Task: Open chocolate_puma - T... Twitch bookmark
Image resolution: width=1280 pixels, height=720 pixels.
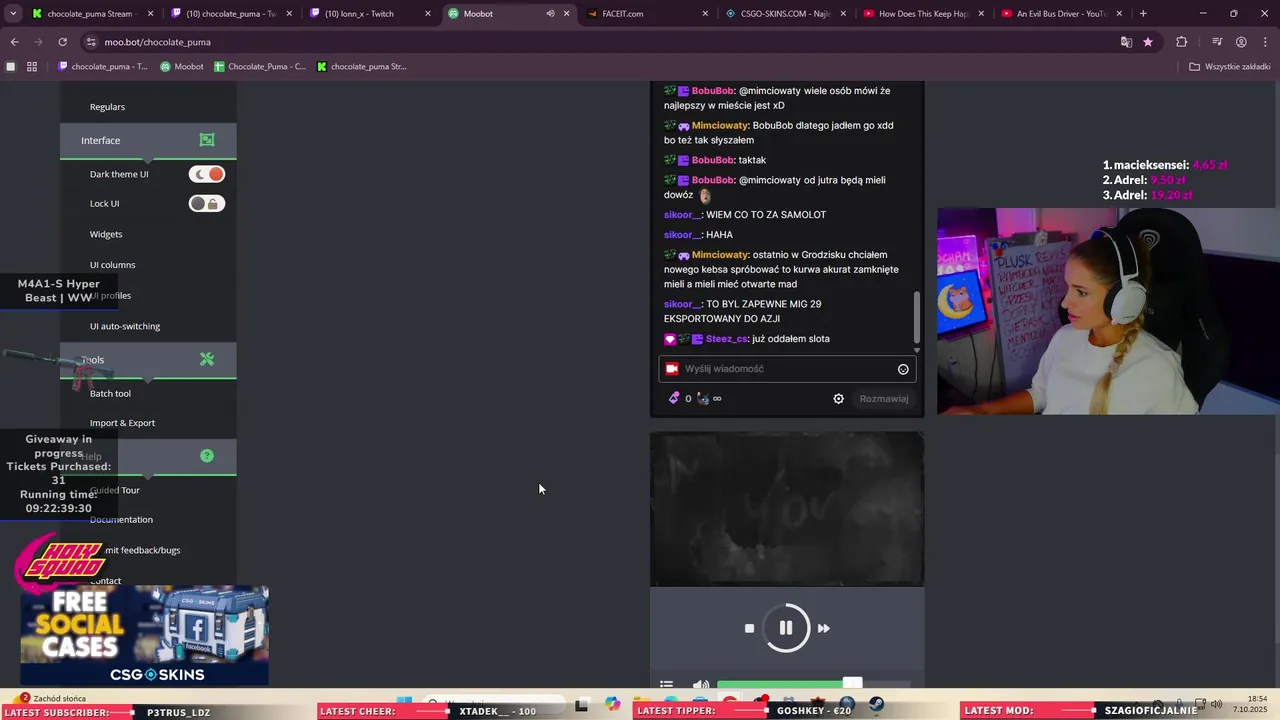Action: click(x=103, y=67)
